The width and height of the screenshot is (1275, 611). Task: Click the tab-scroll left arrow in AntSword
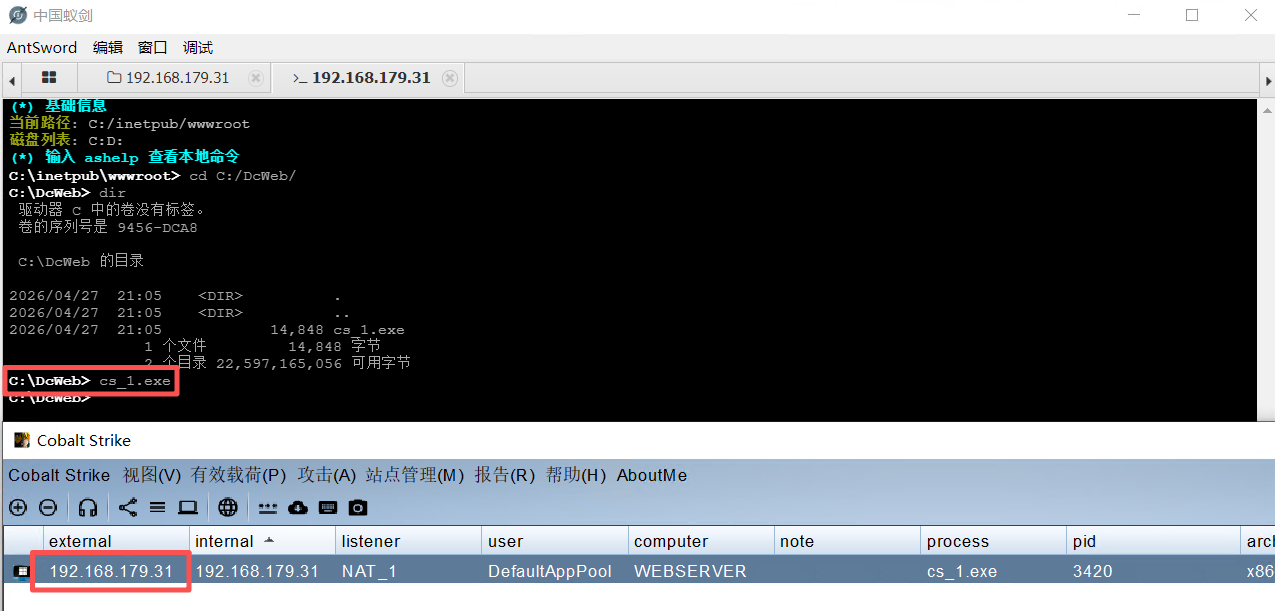tap(11, 79)
